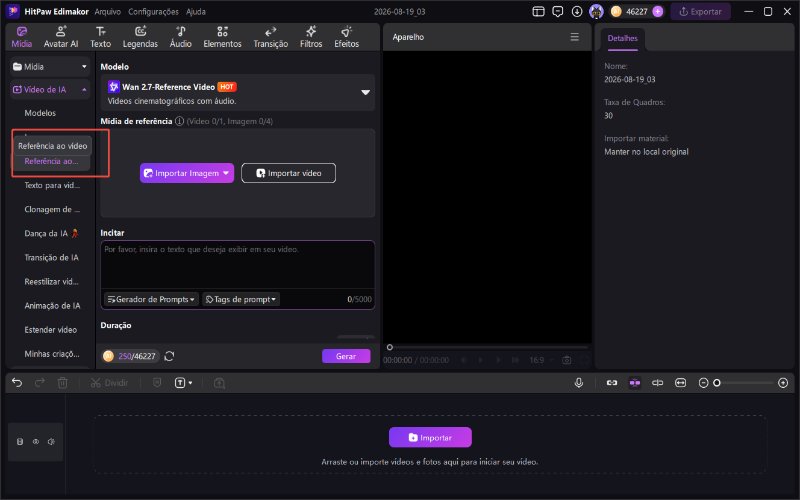Expand the Mídia dropdown in sidebar
Viewport: 800px width, 500px height.
point(50,66)
